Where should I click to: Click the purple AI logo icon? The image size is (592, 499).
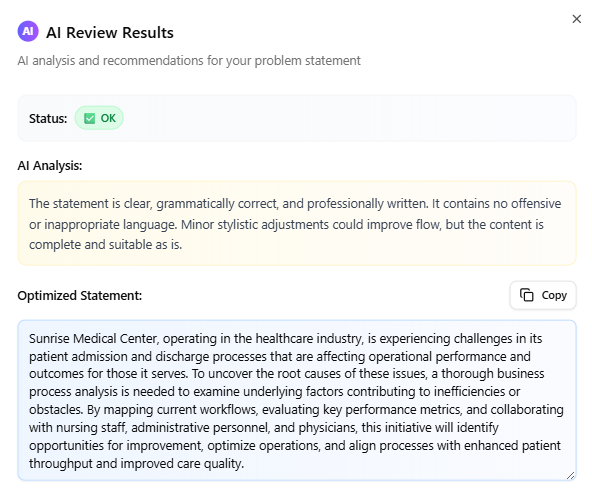tap(28, 31)
